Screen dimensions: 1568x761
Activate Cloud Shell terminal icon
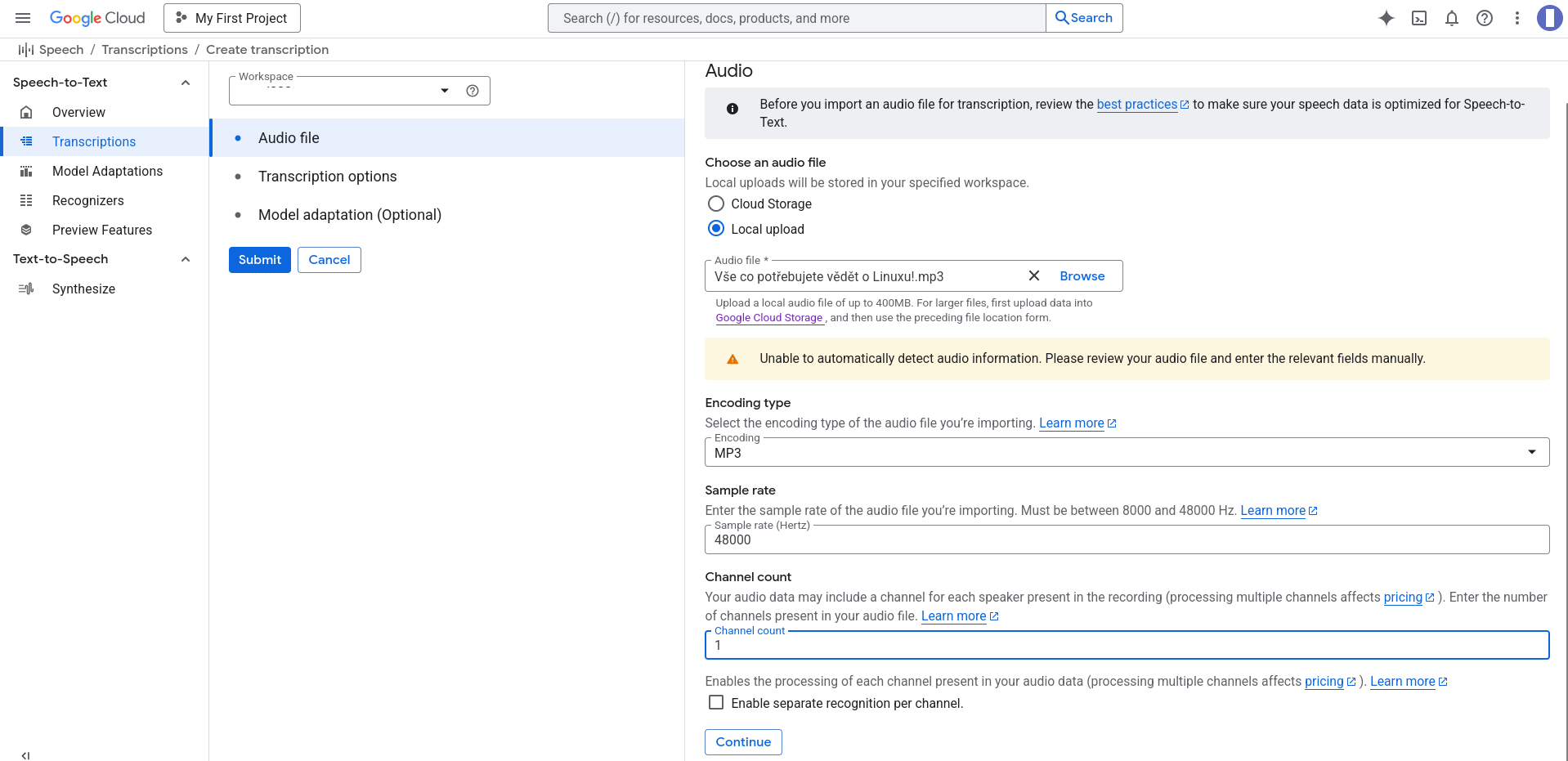(x=1419, y=18)
